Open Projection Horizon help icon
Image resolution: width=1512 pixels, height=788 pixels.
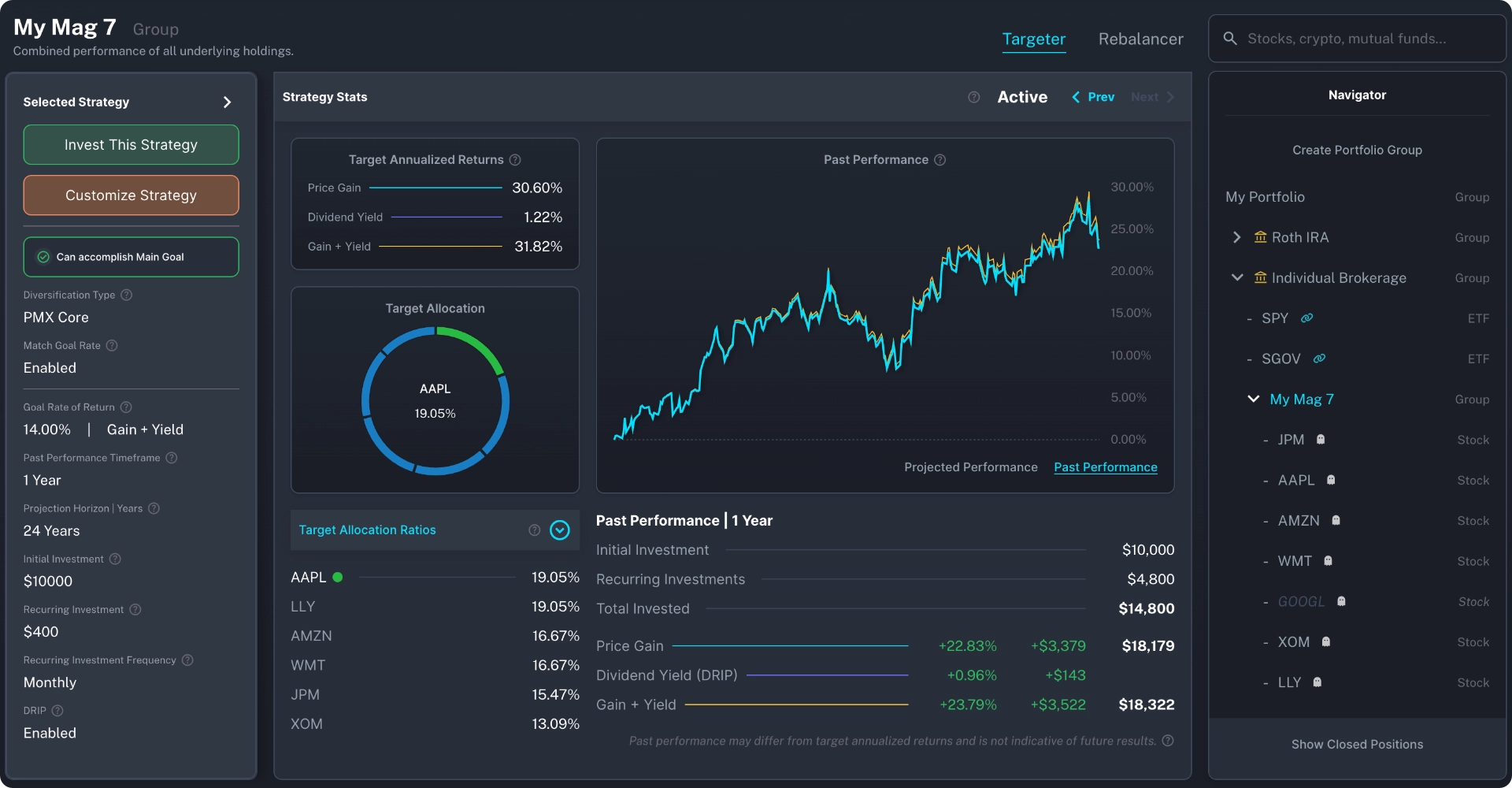tap(154, 508)
